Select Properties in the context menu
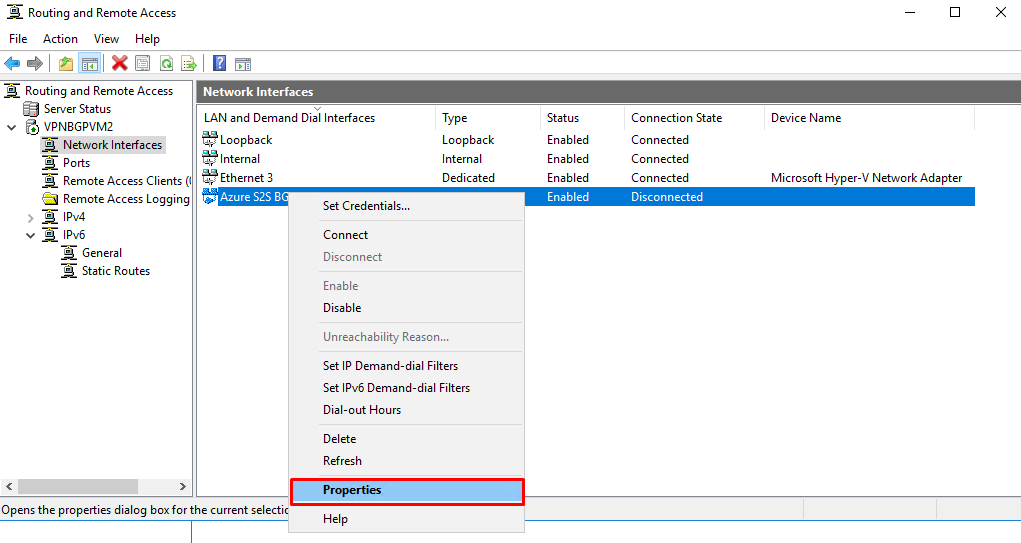The width and height of the screenshot is (1021, 543). 352,490
